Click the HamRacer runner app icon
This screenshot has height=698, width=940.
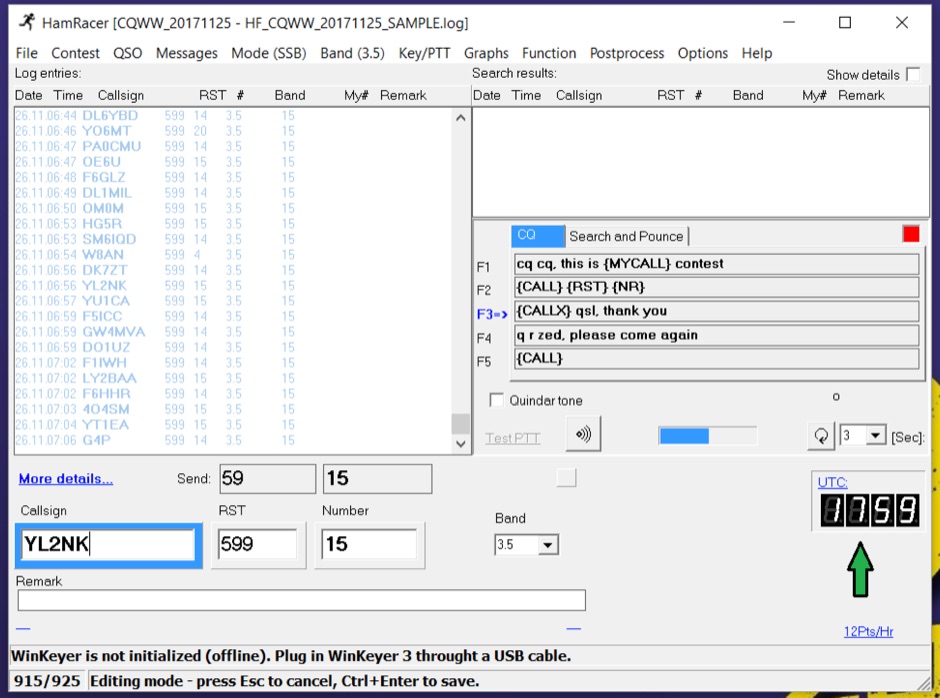pyautogui.click(x=25, y=22)
